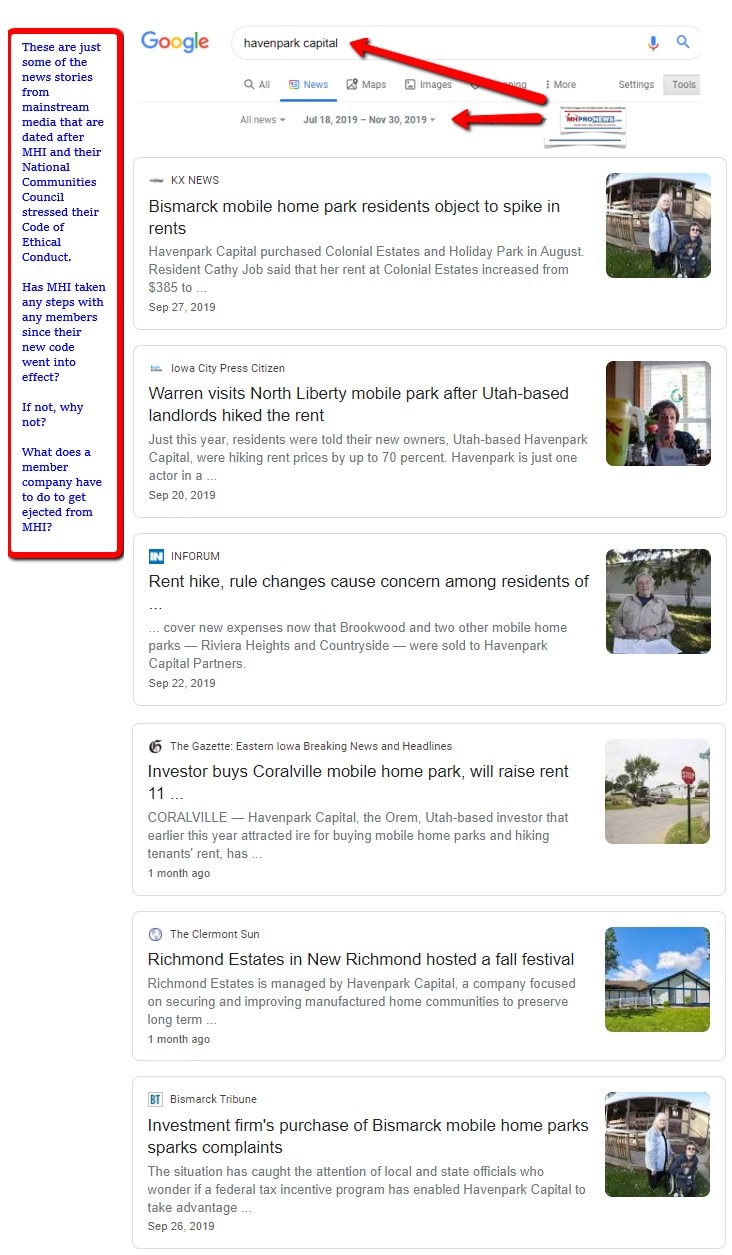Image resolution: width=732 pixels, height=1255 pixels.
Task: Click 'The Gazette: Eastern Iowa Breaking News' source name
Action: pyautogui.click(x=311, y=746)
